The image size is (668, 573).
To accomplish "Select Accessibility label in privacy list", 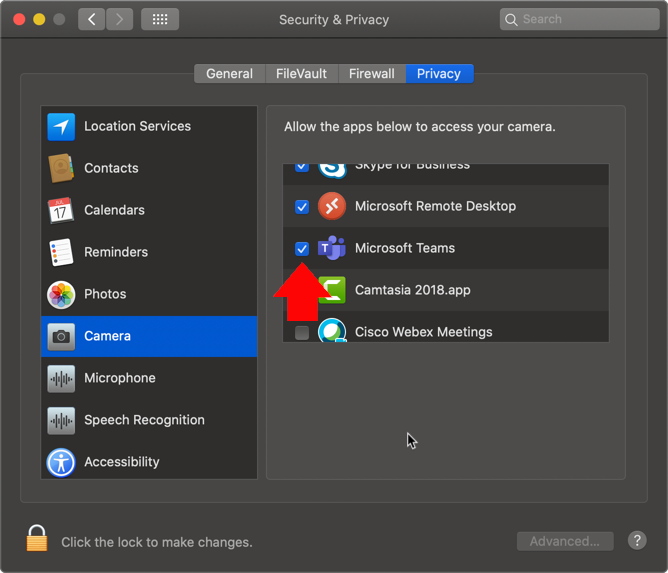I will click(x=122, y=462).
